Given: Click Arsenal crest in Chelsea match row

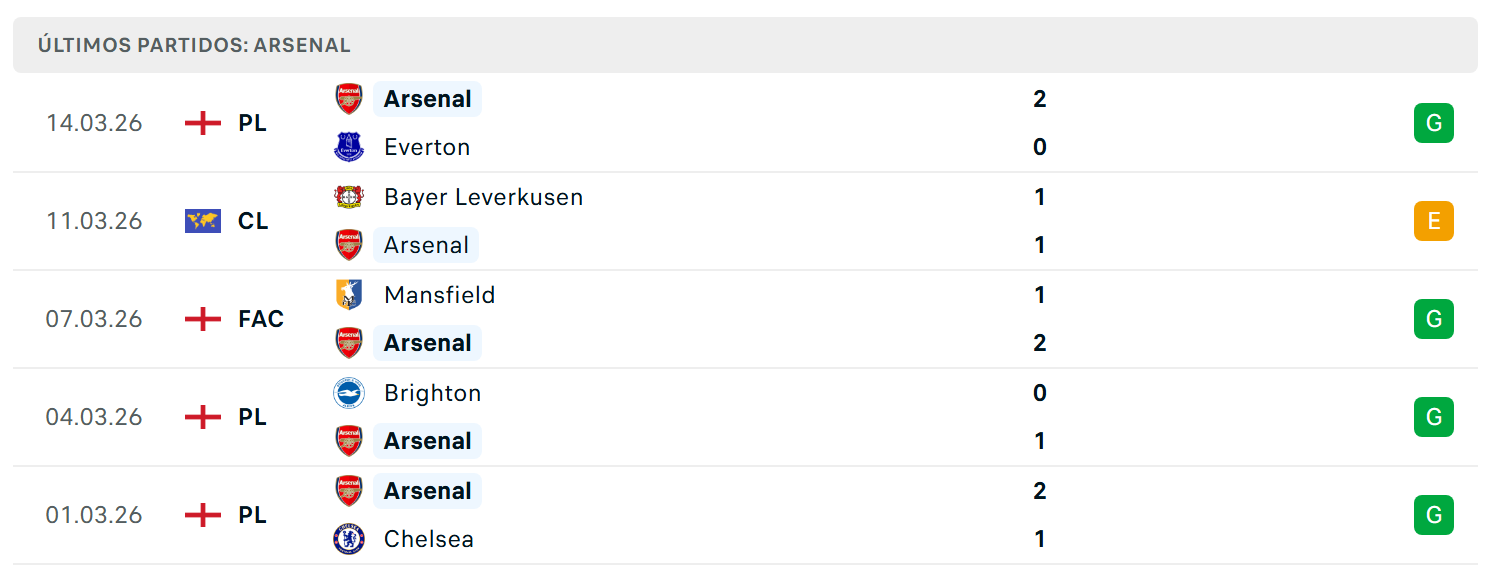Looking at the screenshot, I should [x=349, y=491].
